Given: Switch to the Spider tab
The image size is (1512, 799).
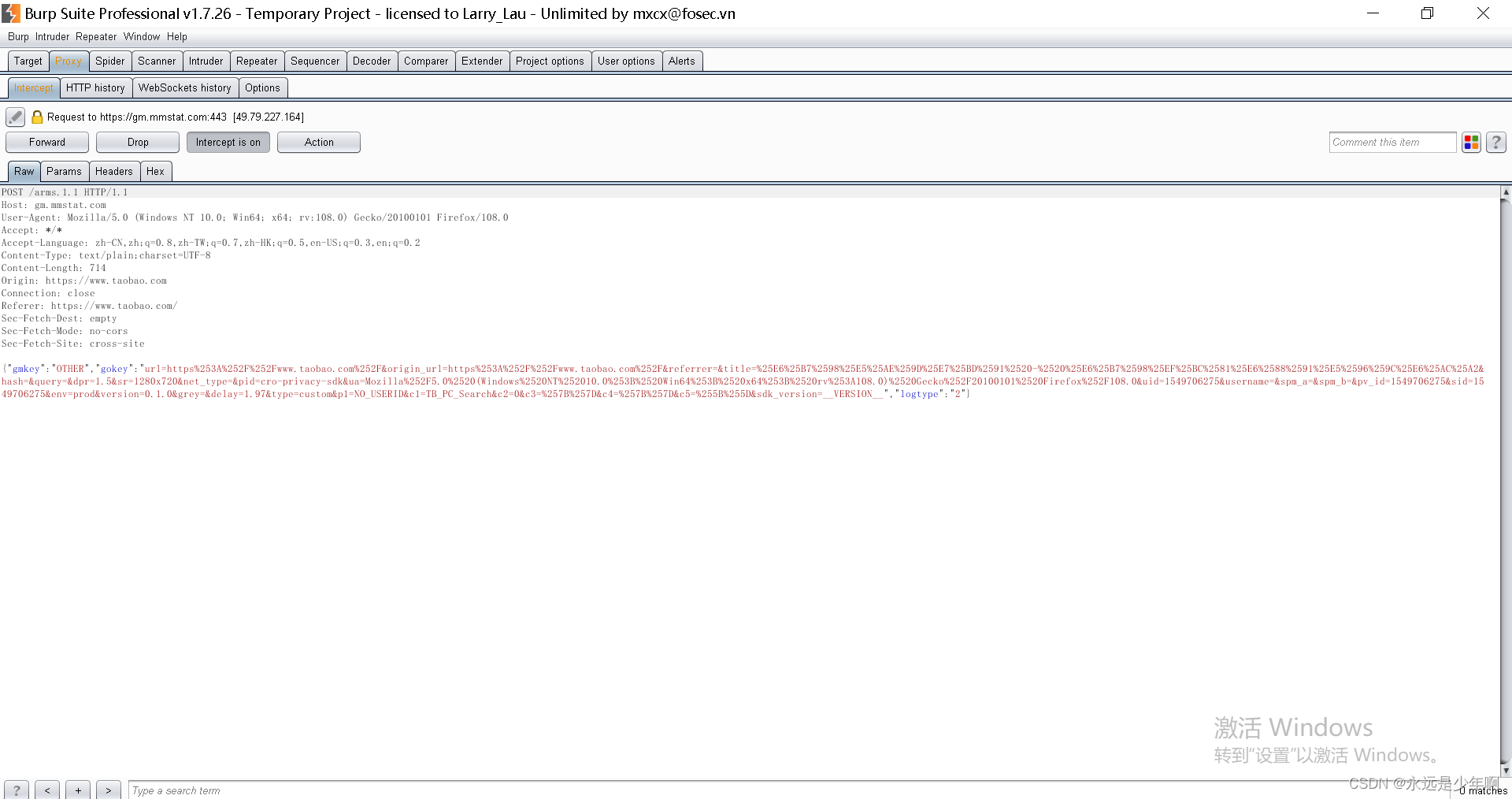Looking at the screenshot, I should [110, 61].
